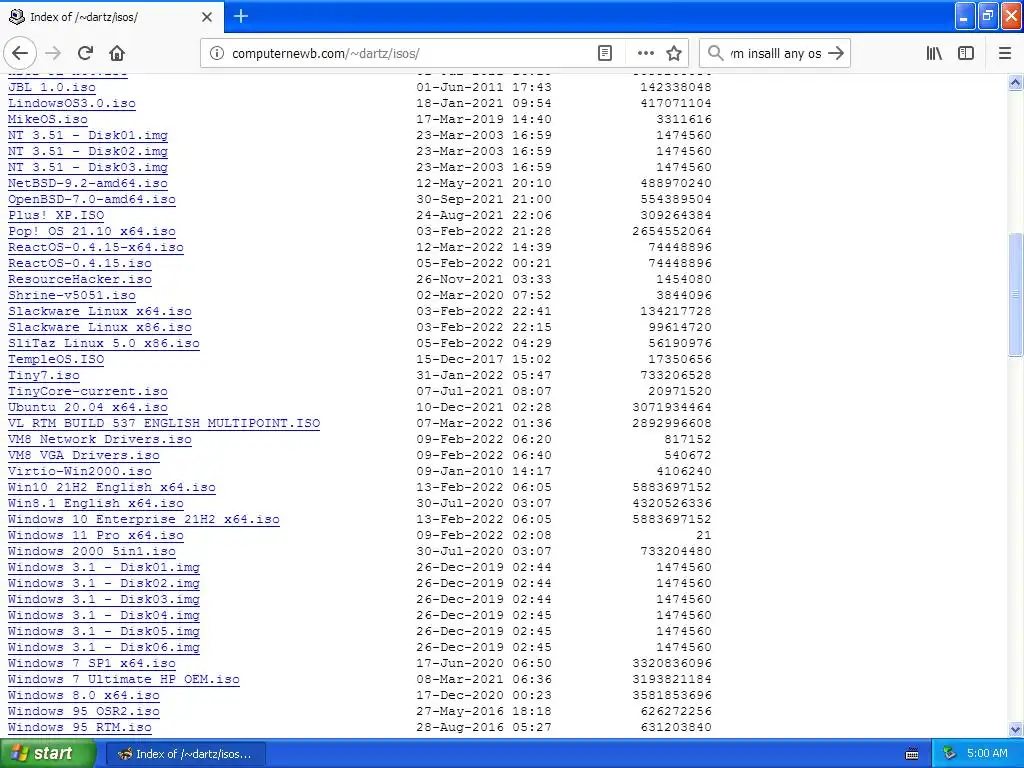Viewport: 1024px width, 768px height.
Task: Click Plus! XP.ISO link
Action: tap(56, 216)
